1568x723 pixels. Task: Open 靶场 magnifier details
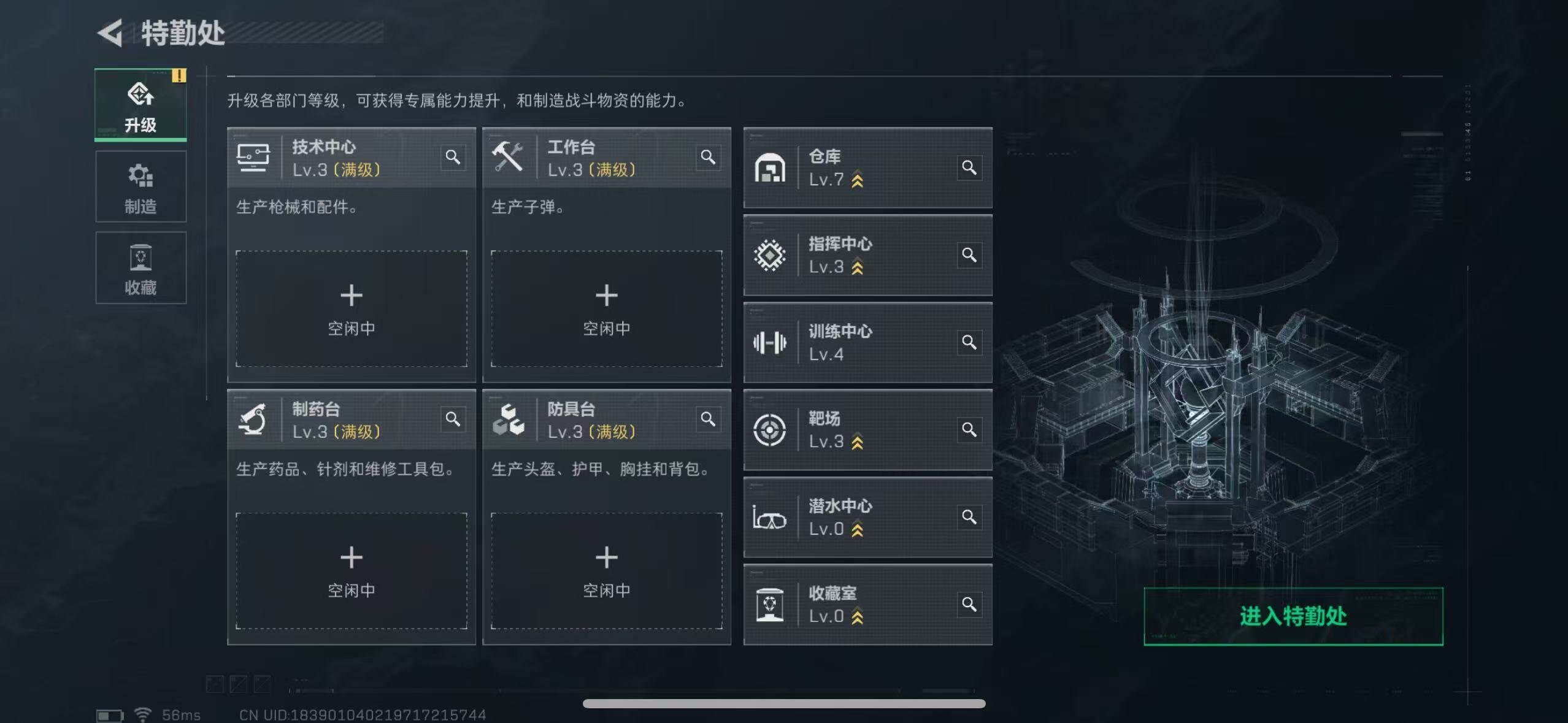tap(969, 429)
